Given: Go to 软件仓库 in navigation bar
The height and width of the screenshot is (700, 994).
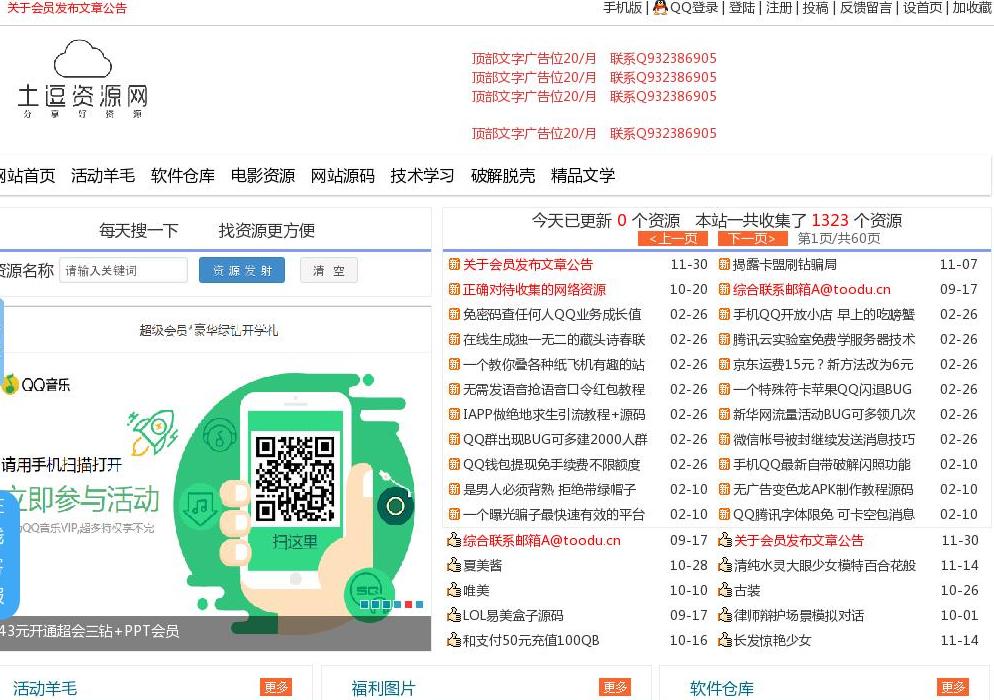Looking at the screenshot, I should [183, 176].
